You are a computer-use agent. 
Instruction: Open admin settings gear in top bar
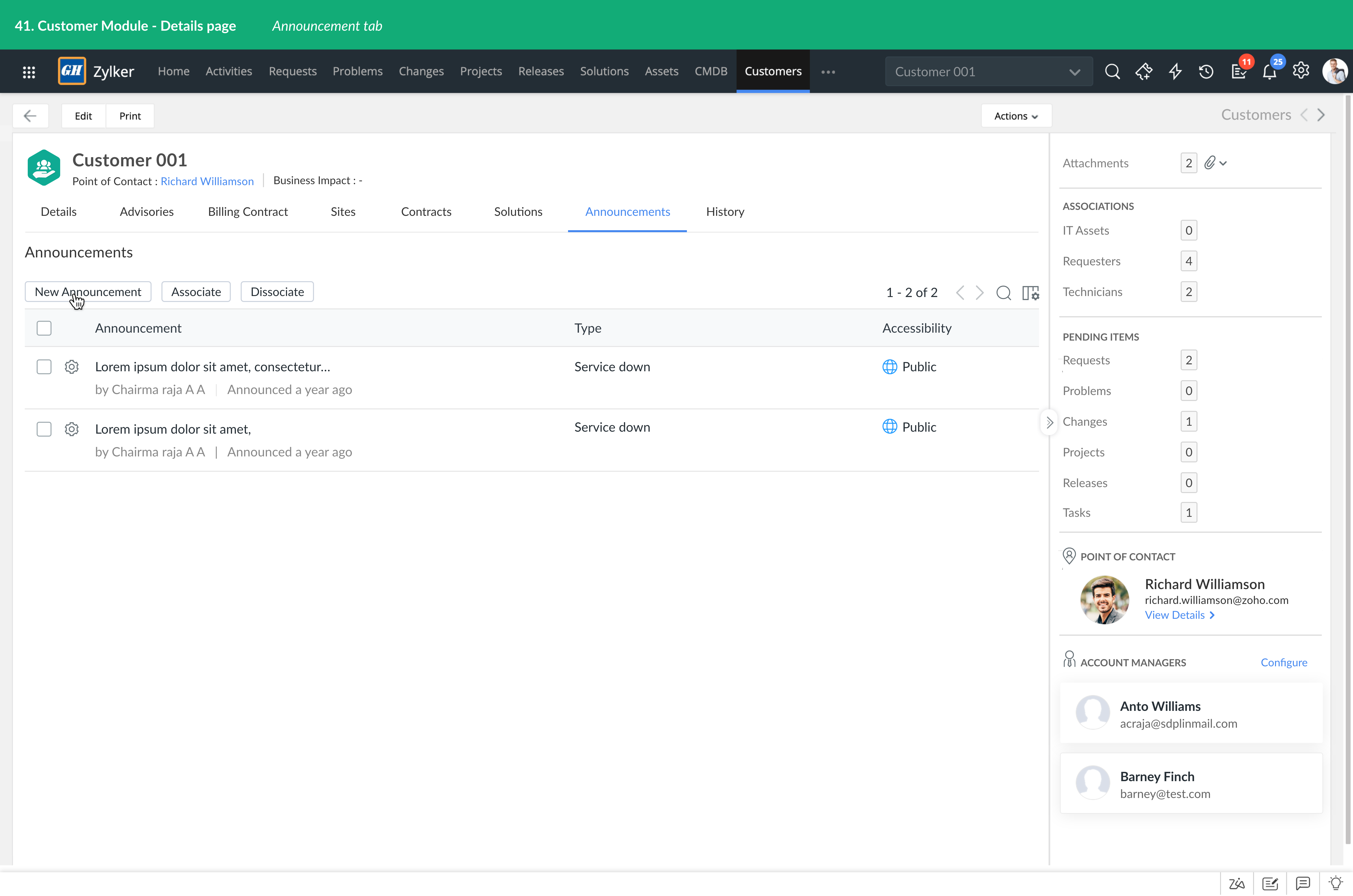click(1301, 71)
